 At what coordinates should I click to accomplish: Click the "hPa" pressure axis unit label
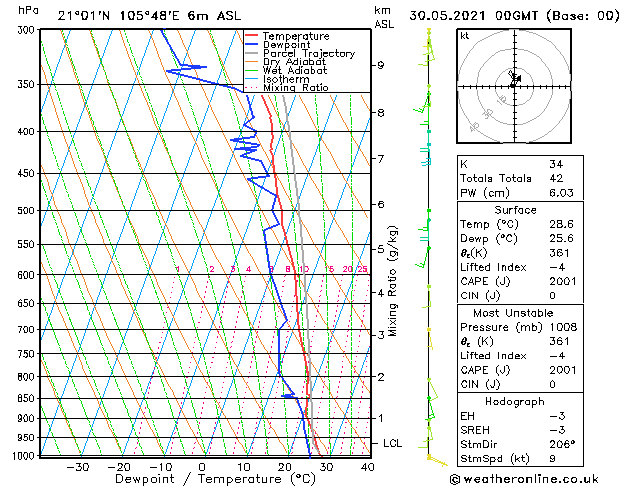point(28,10)
